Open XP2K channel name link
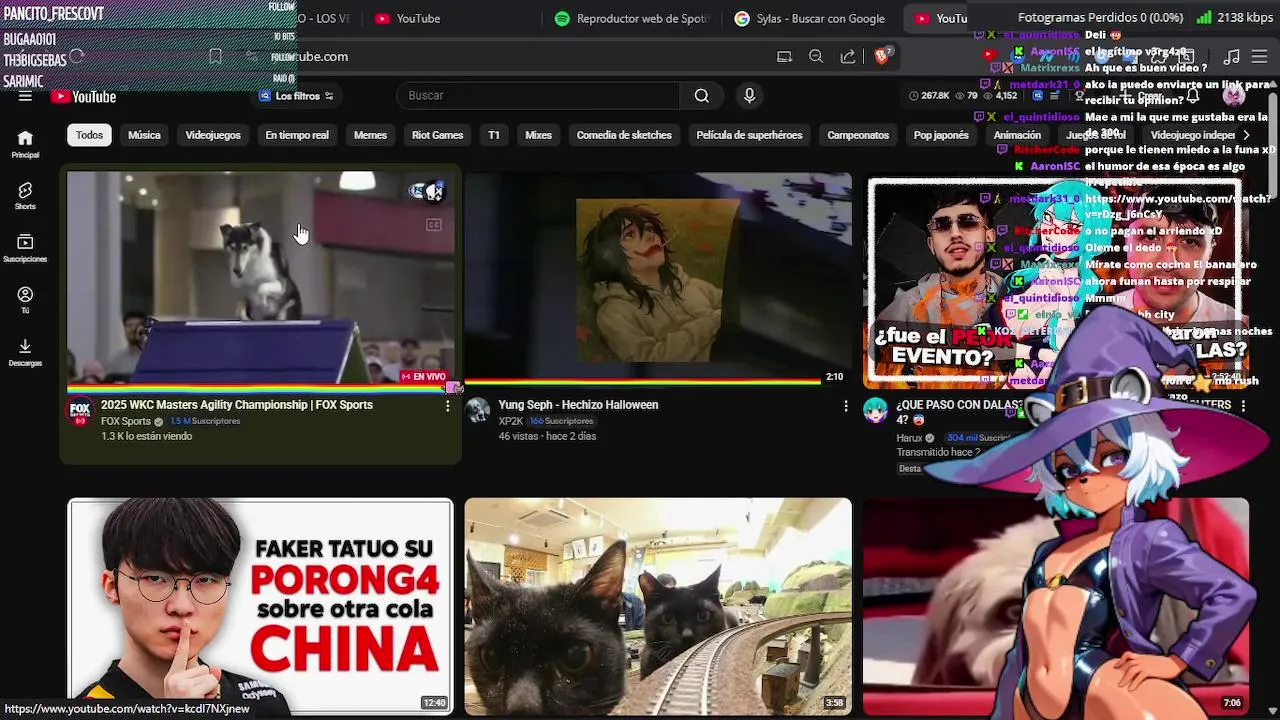Image resolution: width=1280 pixels, height=720 pixels. click(511, 422)
